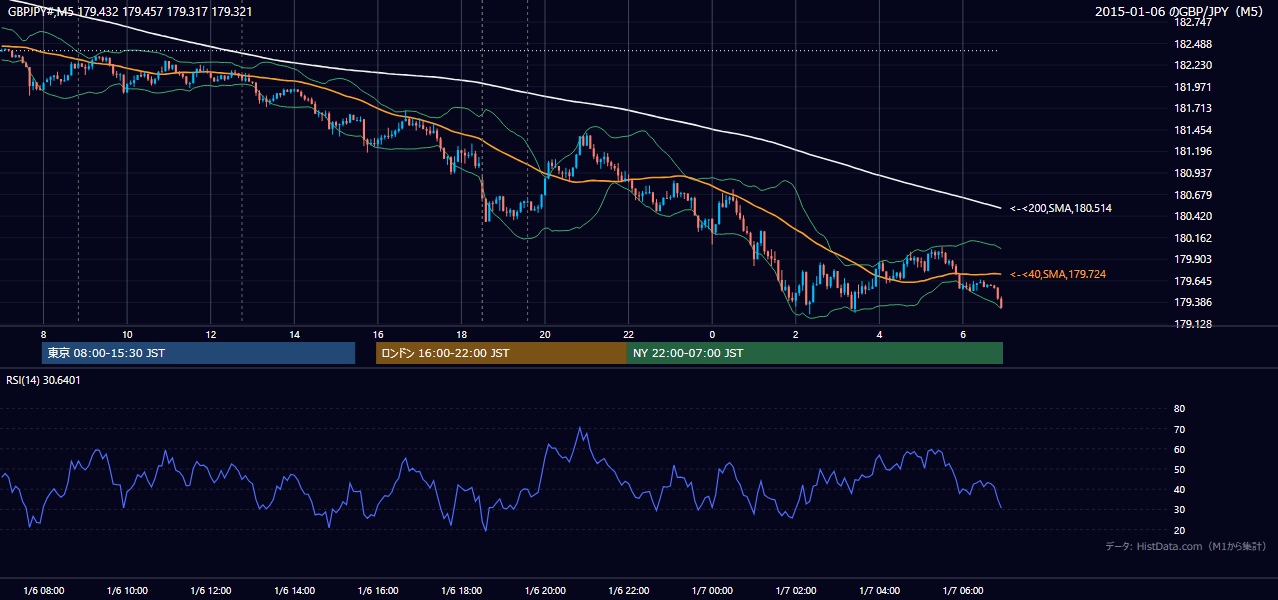1278x600 pixels.
Task: Click RSI level 30 on scale
Action: tap(1179, 510)
